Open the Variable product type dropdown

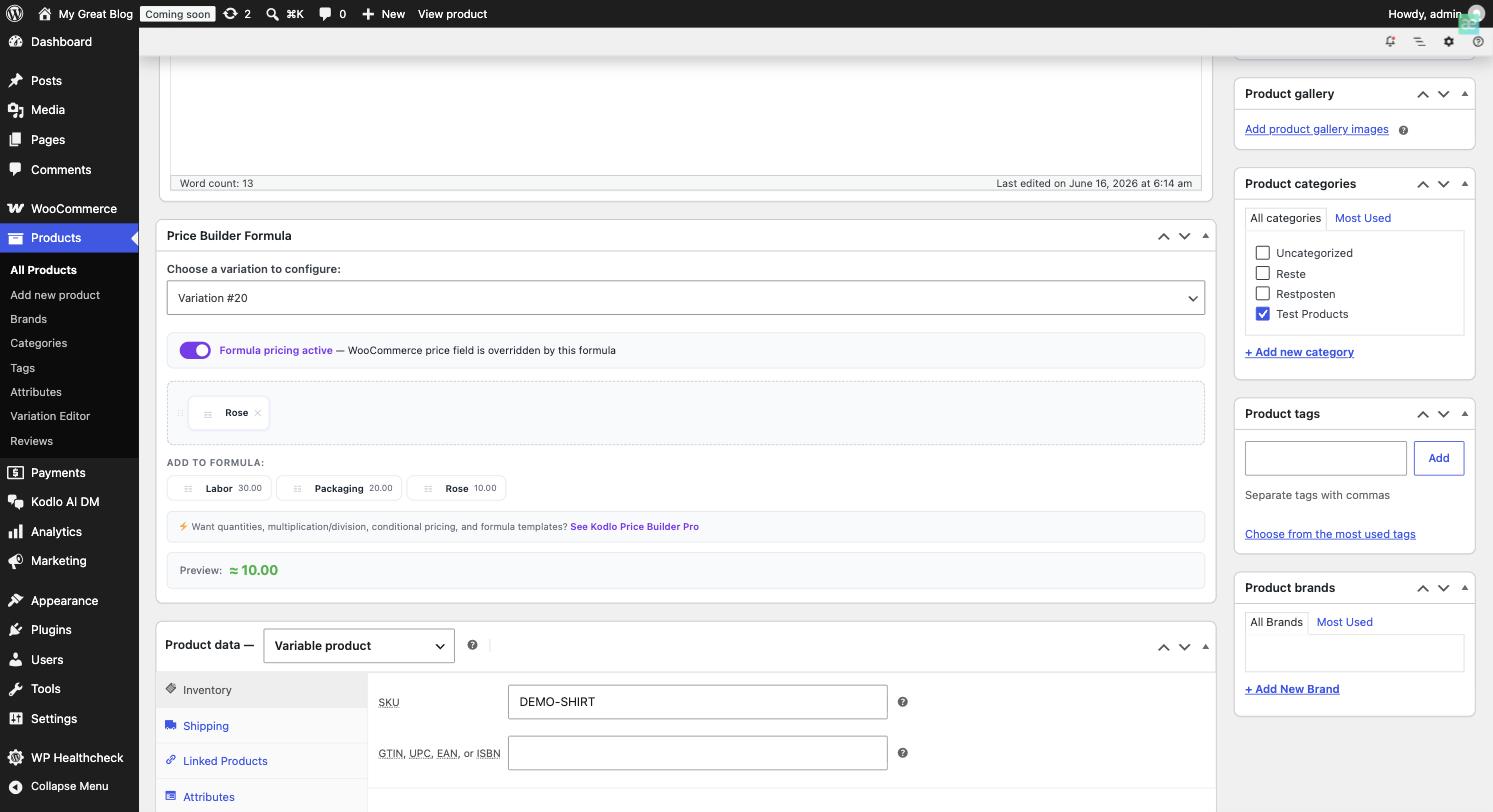(x=359, y=646)
